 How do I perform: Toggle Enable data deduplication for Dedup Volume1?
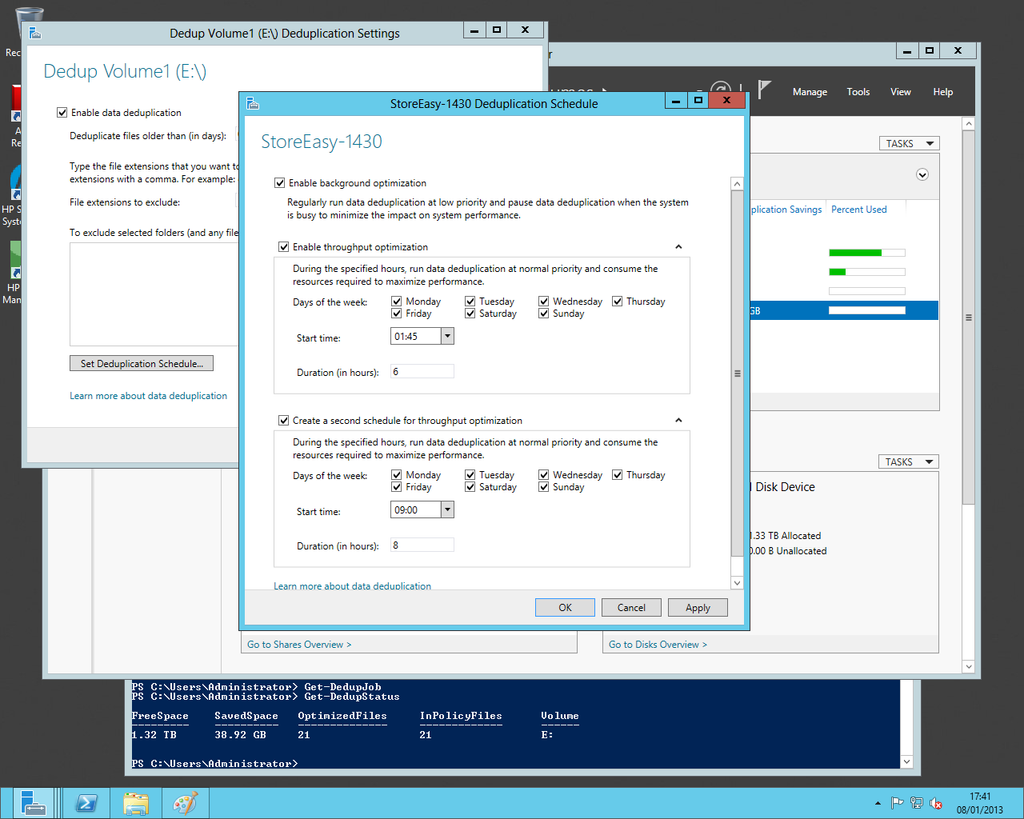coord(62,112)
